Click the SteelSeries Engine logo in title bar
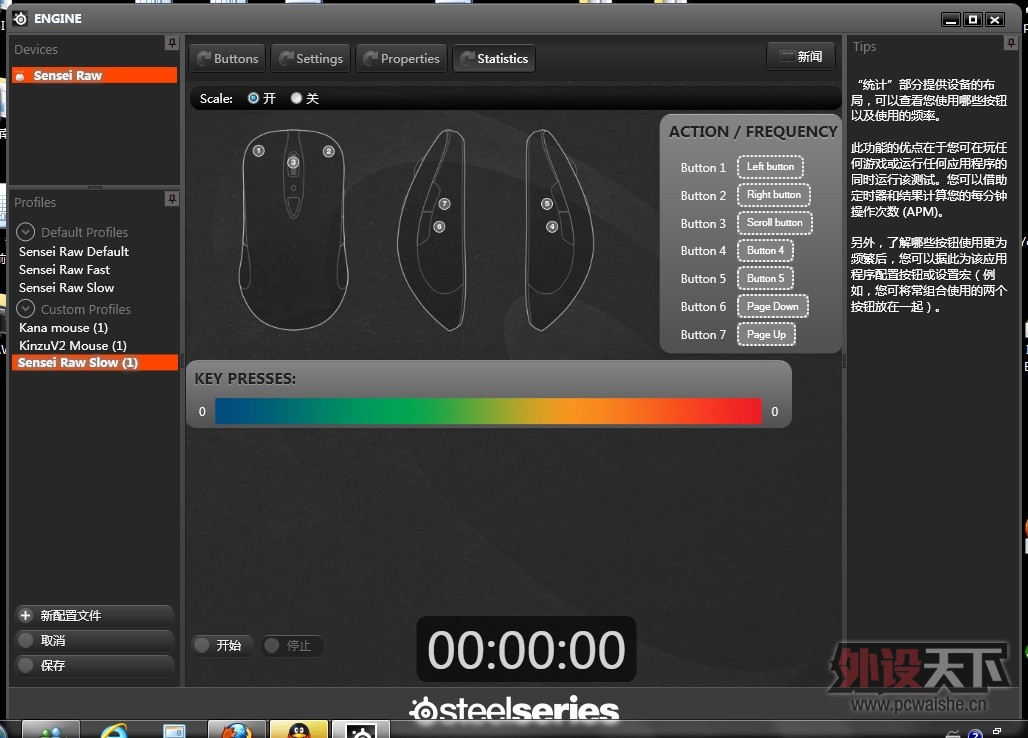Screen dimensions: 1028x738 pyautogui.click(x=20, y=18)
